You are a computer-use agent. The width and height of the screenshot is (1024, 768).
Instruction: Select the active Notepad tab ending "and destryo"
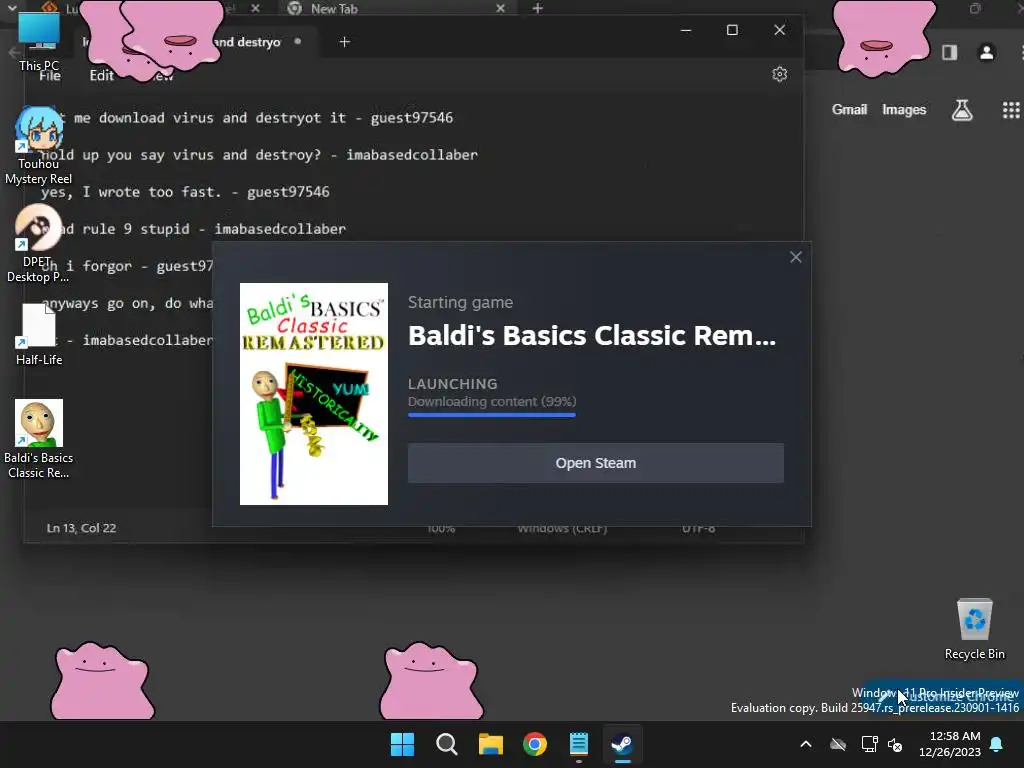click(196, 42)
